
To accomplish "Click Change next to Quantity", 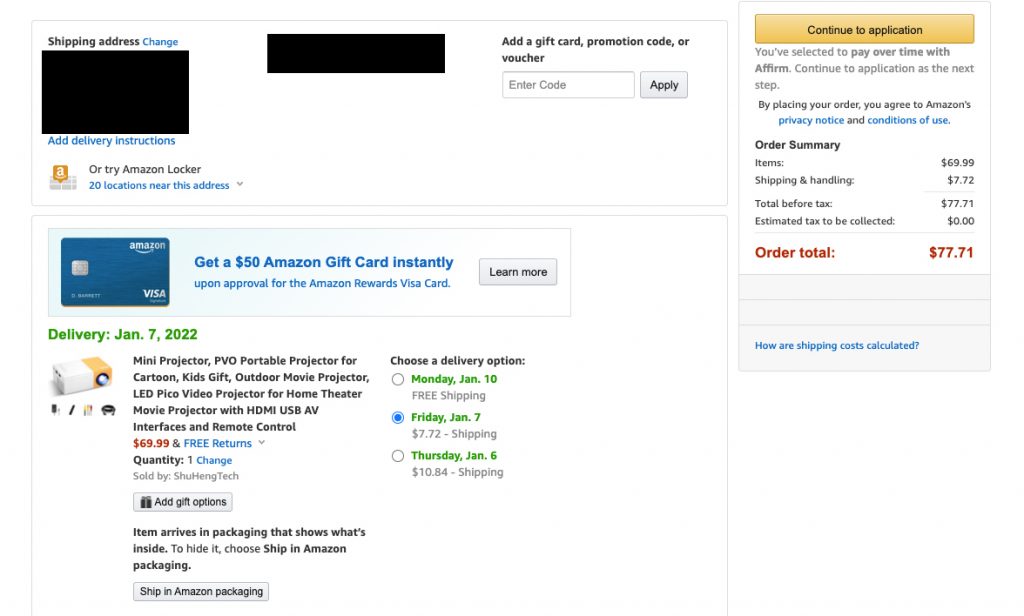I will [214, 460].
